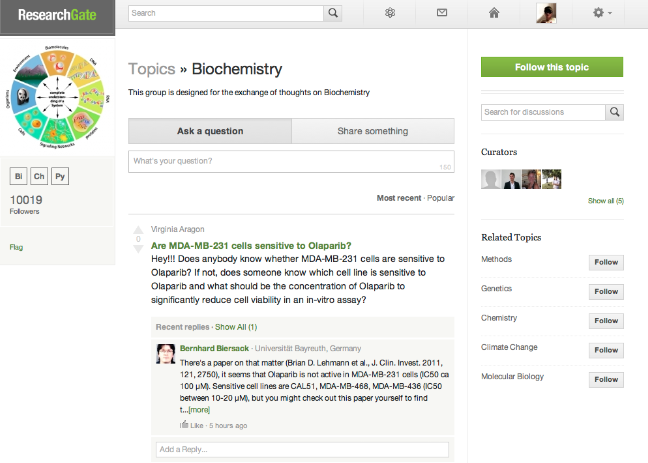Screen dimensions: 648x463
Task: Switch to the Share something tab
Action: tap(372, 131)
